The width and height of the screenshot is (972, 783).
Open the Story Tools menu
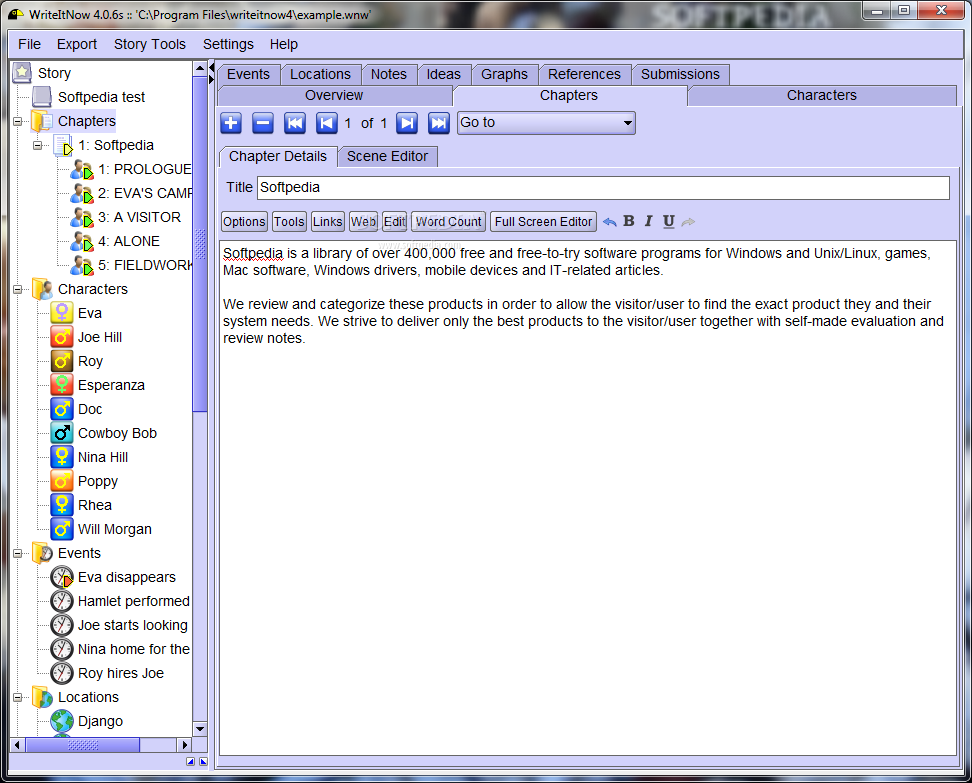149,44
